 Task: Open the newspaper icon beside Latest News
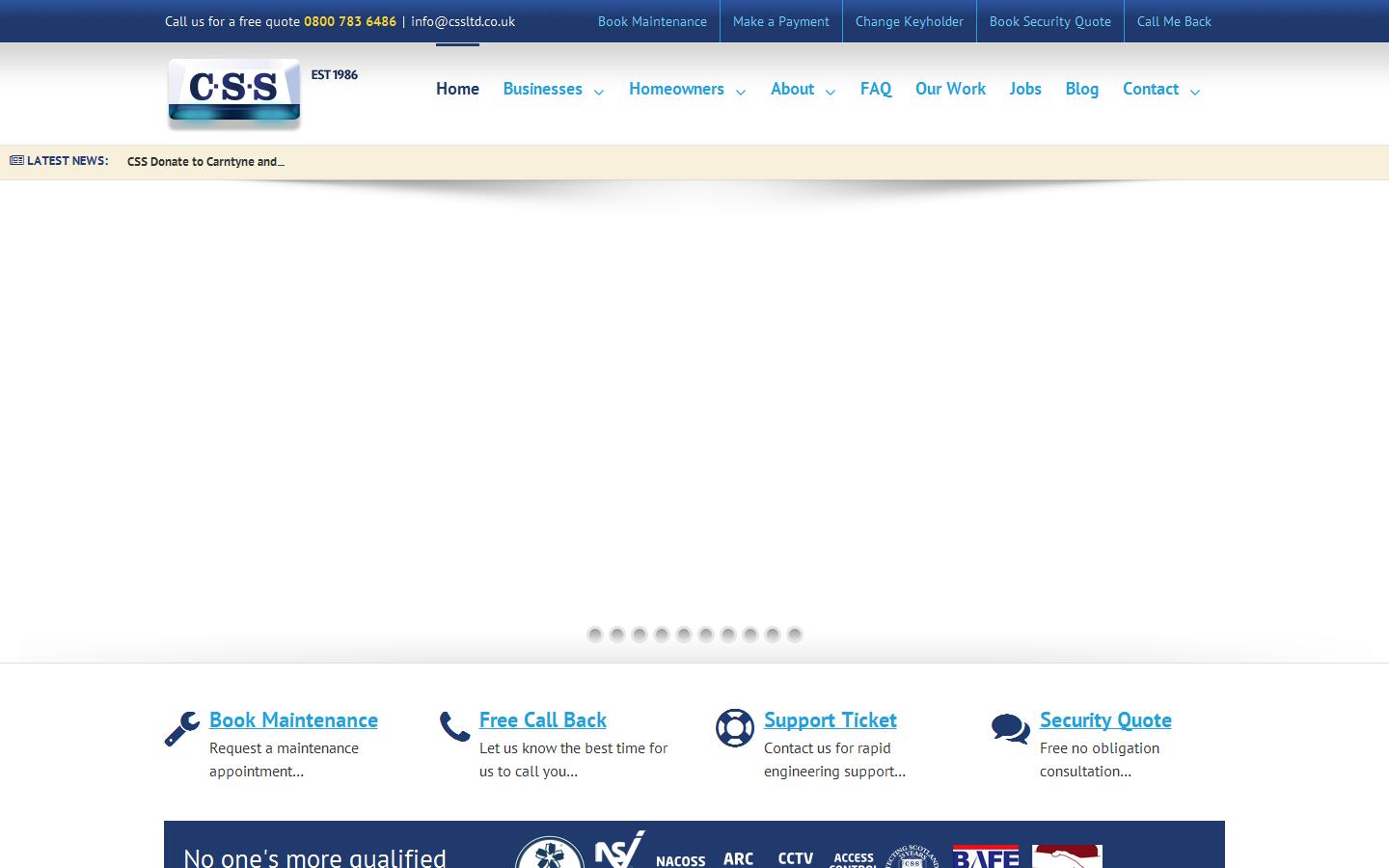pyautogui.click(x=15, y=160)
